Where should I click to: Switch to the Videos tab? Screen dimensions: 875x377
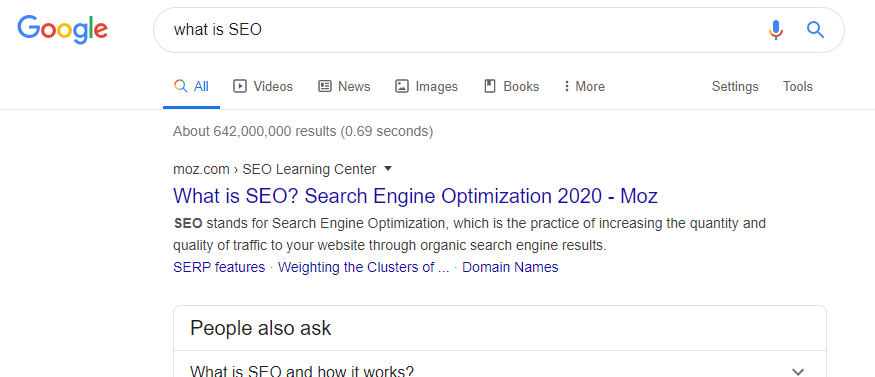(x=263, y=86)
